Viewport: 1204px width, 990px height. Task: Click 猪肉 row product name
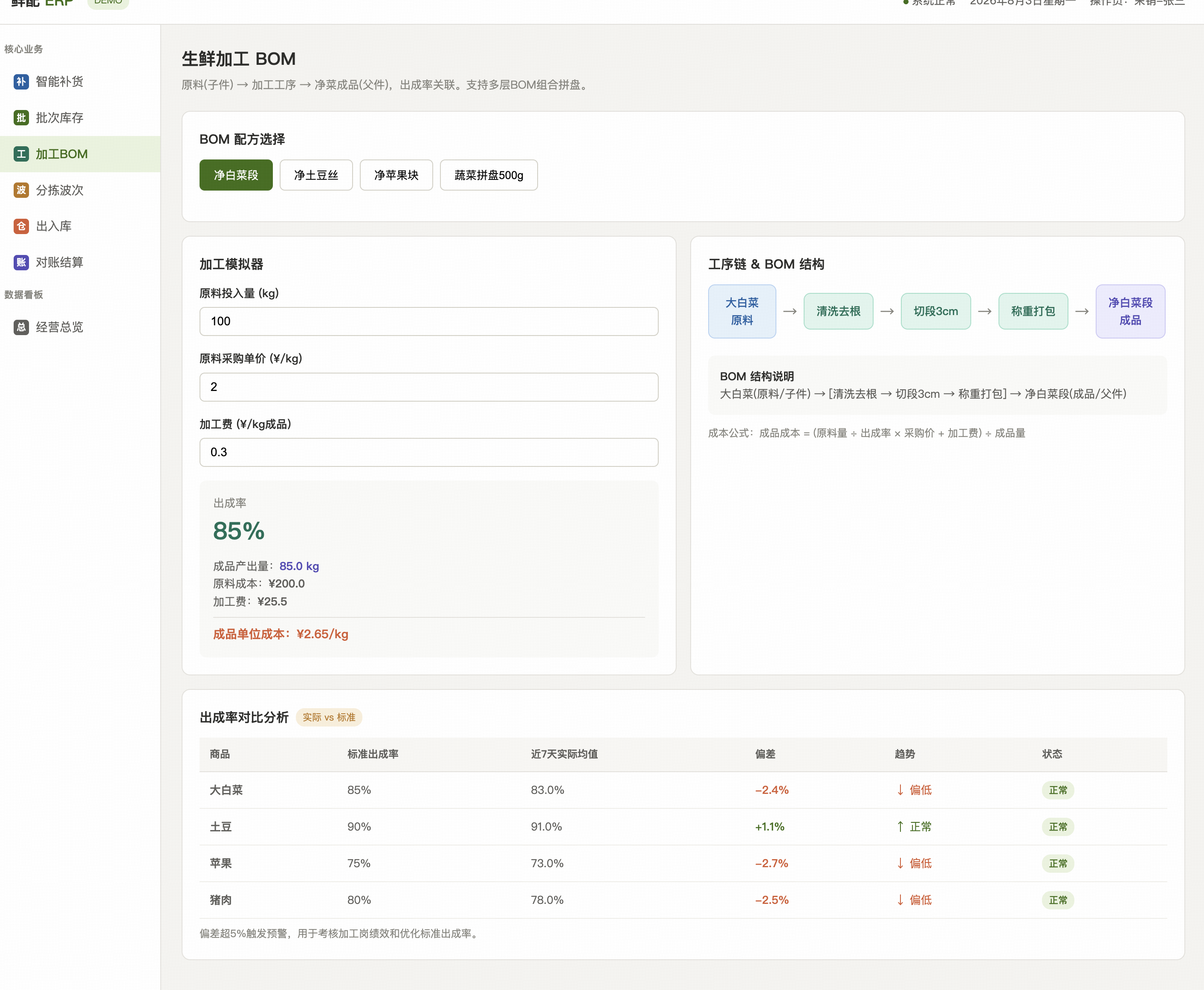(x=221, y=900)
